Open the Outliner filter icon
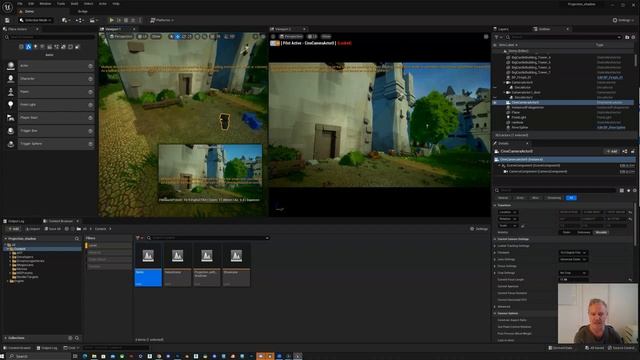This screenshot has height=360, width=640. pyautogui.click(x=497, y=37)
